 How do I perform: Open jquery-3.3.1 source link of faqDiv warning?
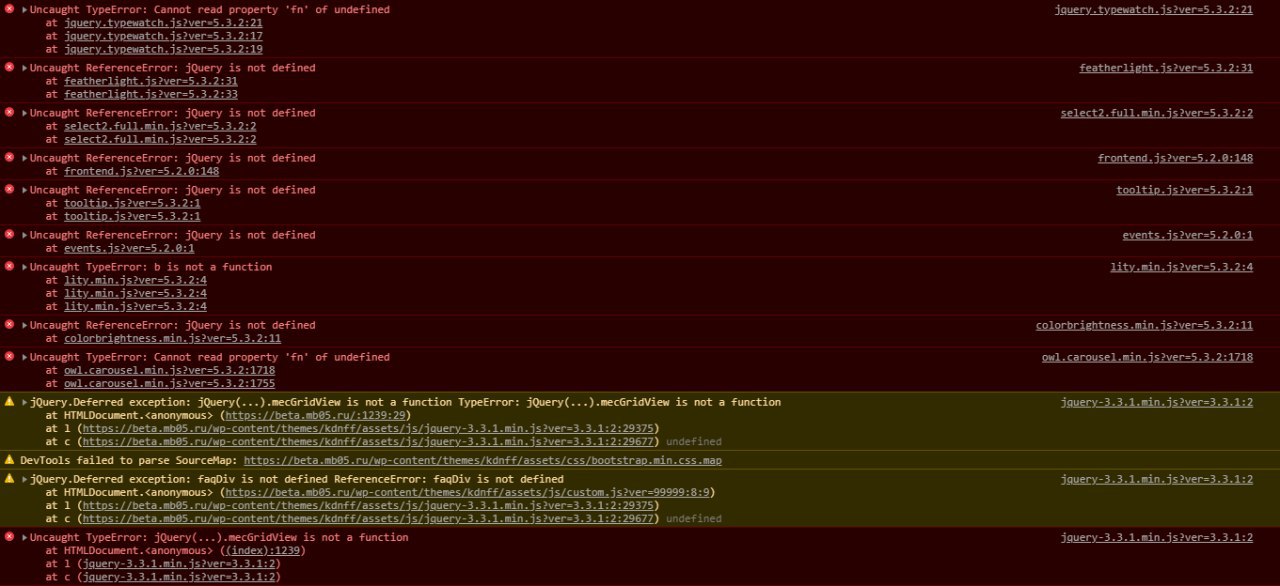click(x=1156, y=479)
